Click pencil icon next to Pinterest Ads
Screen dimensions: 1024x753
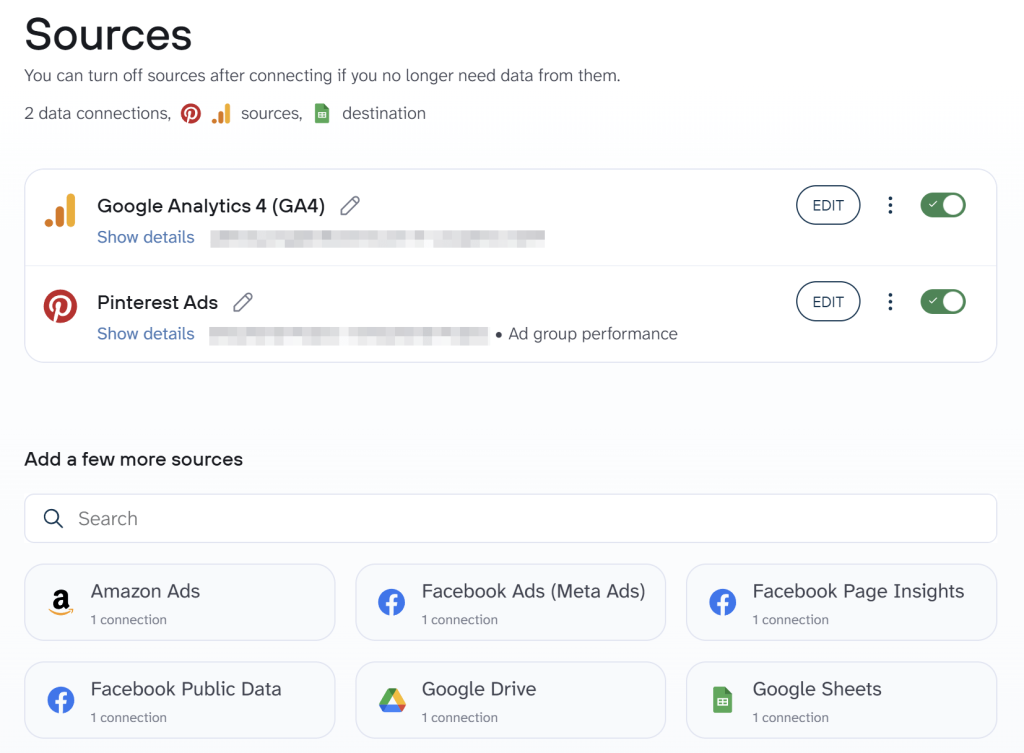pos(243,302)
